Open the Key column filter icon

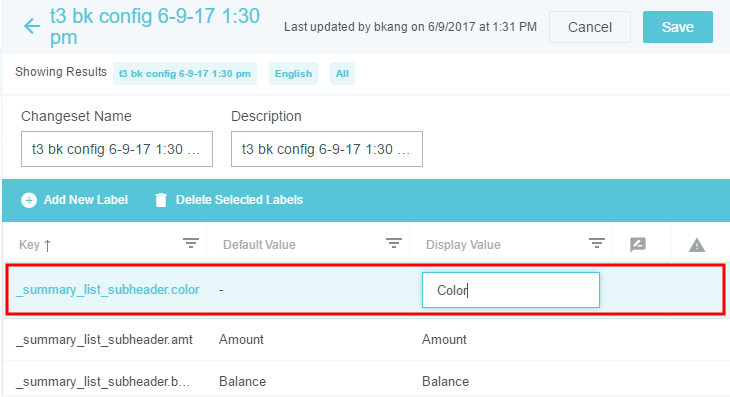coord(190,243)
